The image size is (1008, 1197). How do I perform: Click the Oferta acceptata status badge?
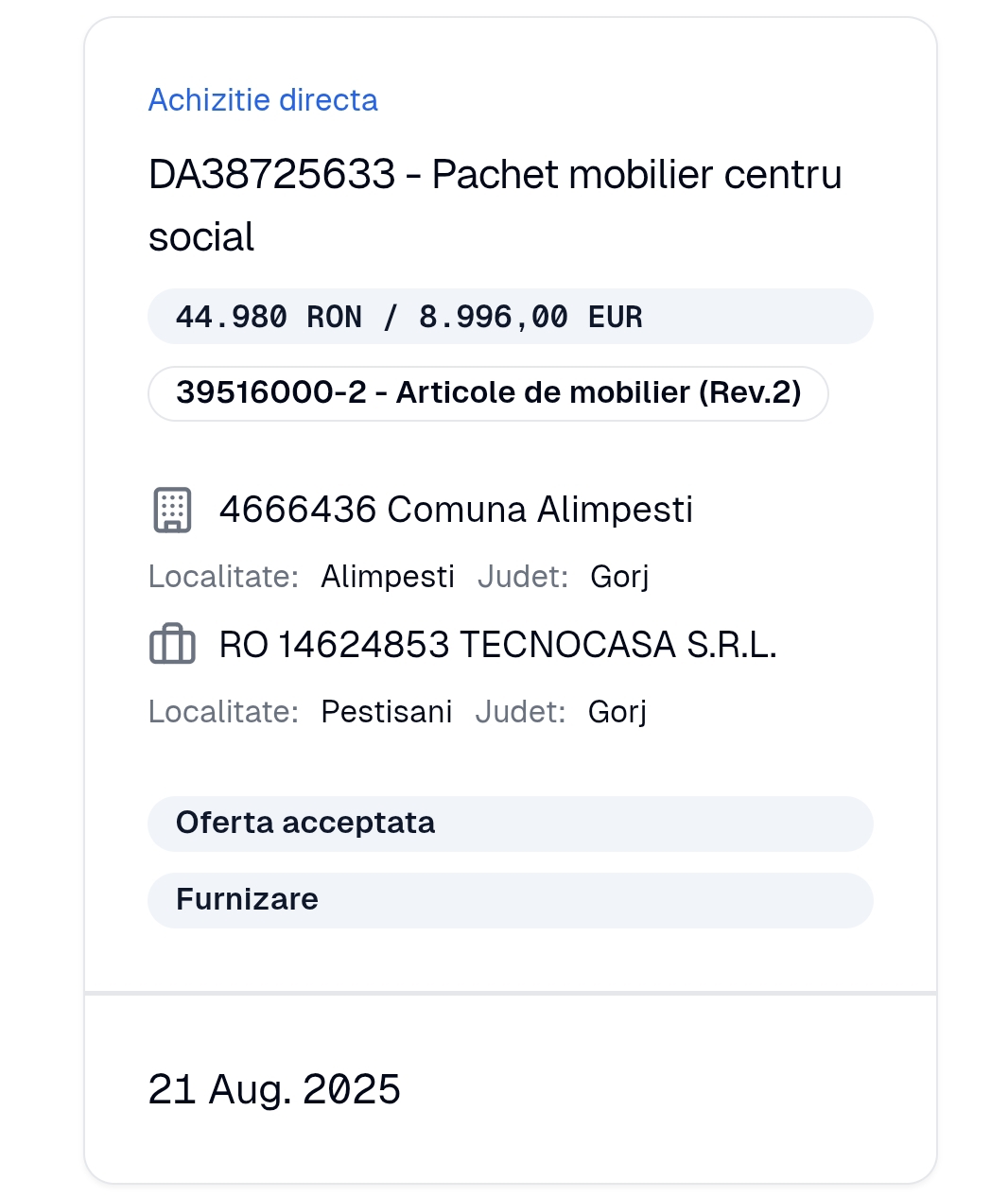tap(305, 824)
